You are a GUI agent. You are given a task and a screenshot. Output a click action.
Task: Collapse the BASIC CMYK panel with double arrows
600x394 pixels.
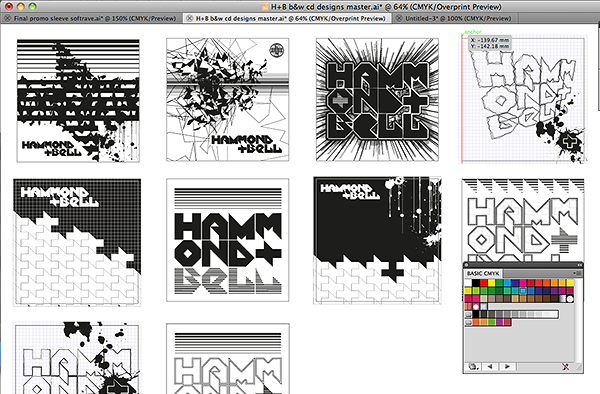click(580, 264)
